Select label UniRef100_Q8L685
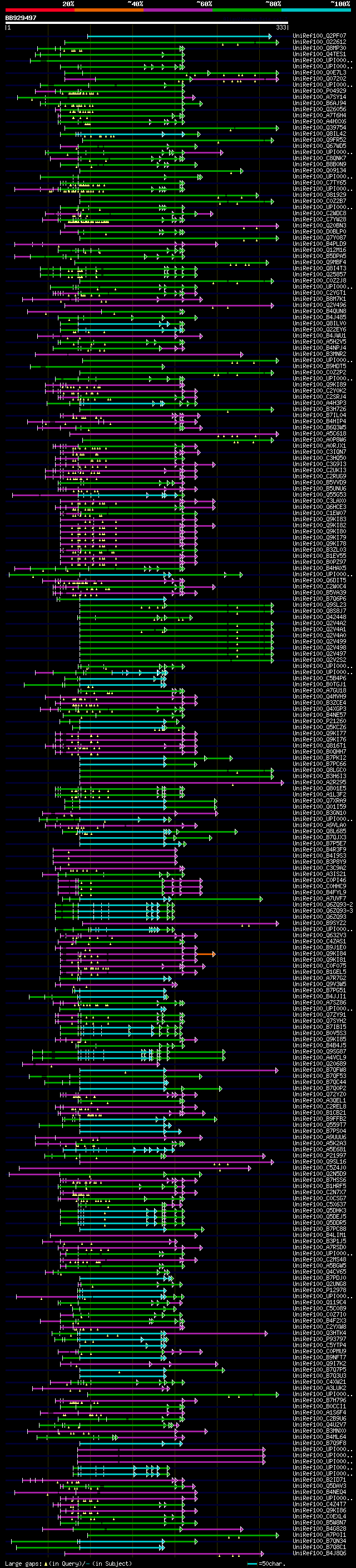This screenshot has height=1568, width=356. coord(319,832)
